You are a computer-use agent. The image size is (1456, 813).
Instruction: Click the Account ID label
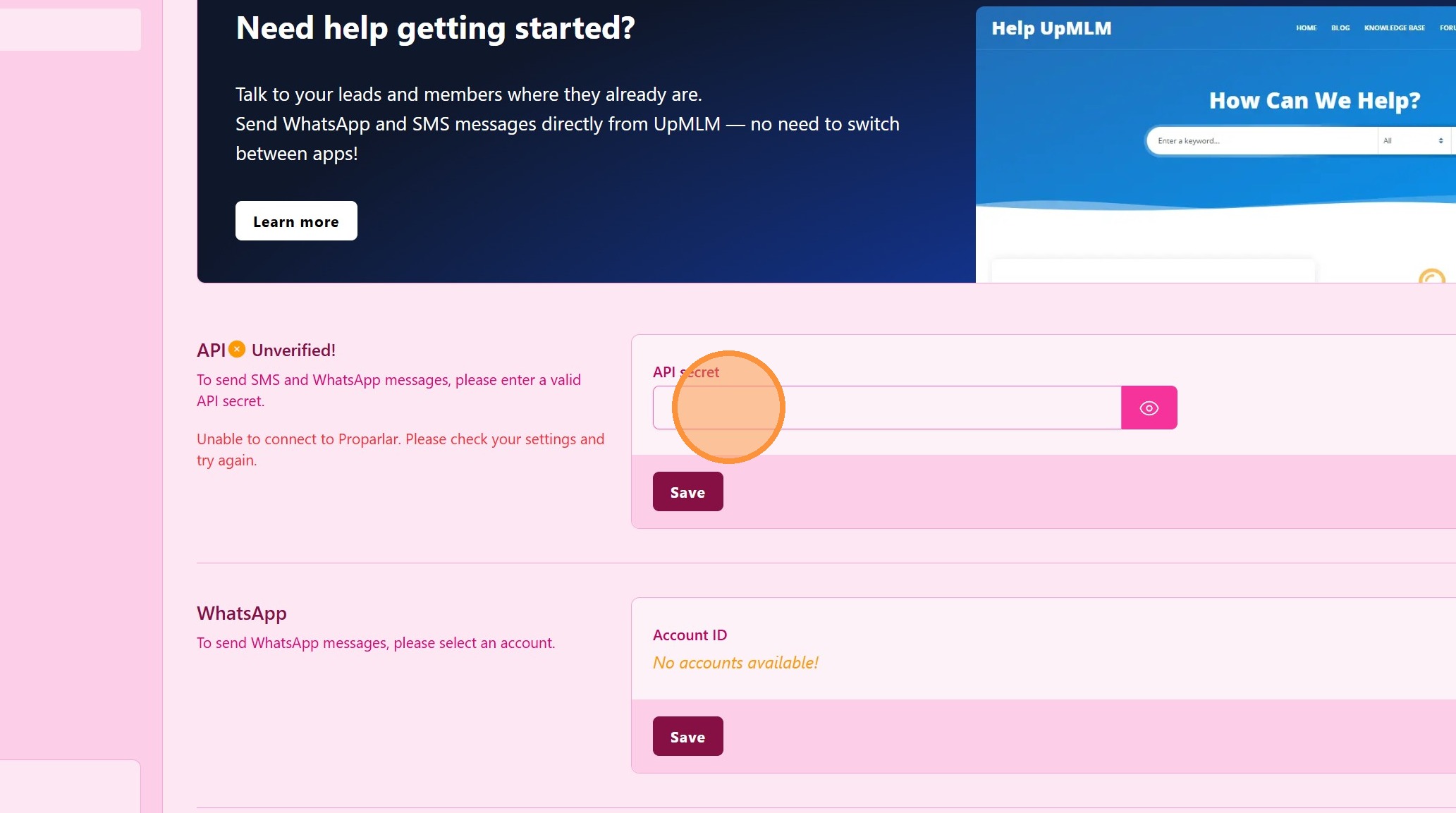click(689, 635)
